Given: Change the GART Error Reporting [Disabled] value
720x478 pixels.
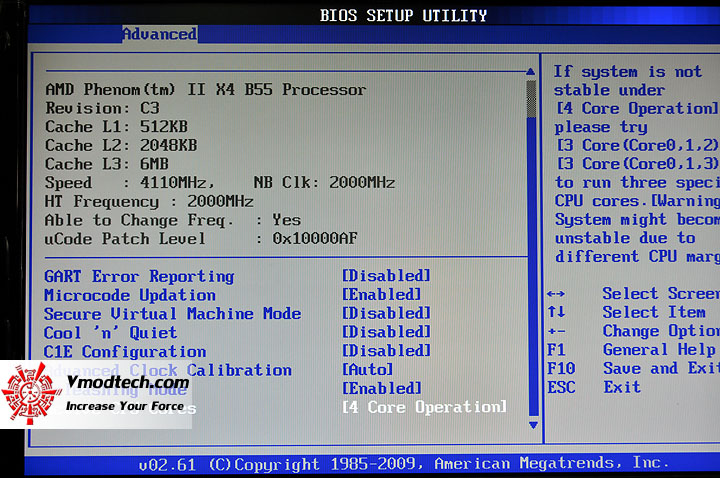Looking at the screenshot, I should click(387, 276).
